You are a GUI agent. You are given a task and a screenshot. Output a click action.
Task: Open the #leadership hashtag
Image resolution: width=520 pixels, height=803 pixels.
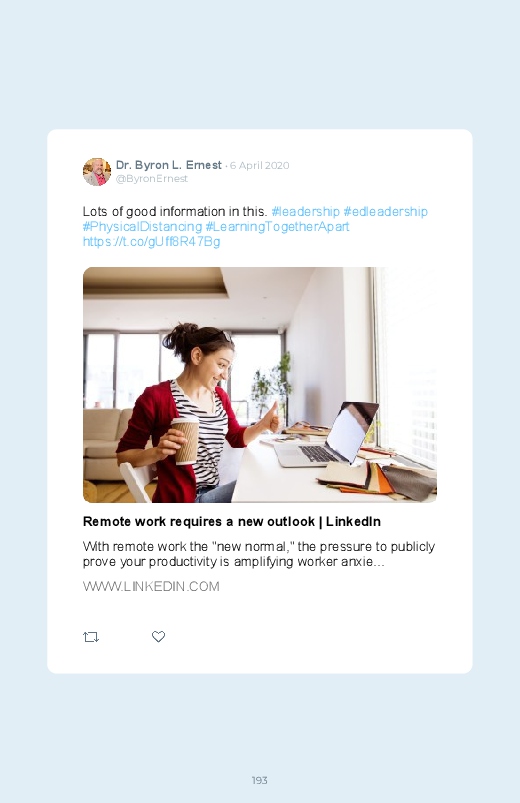[305, 212]
